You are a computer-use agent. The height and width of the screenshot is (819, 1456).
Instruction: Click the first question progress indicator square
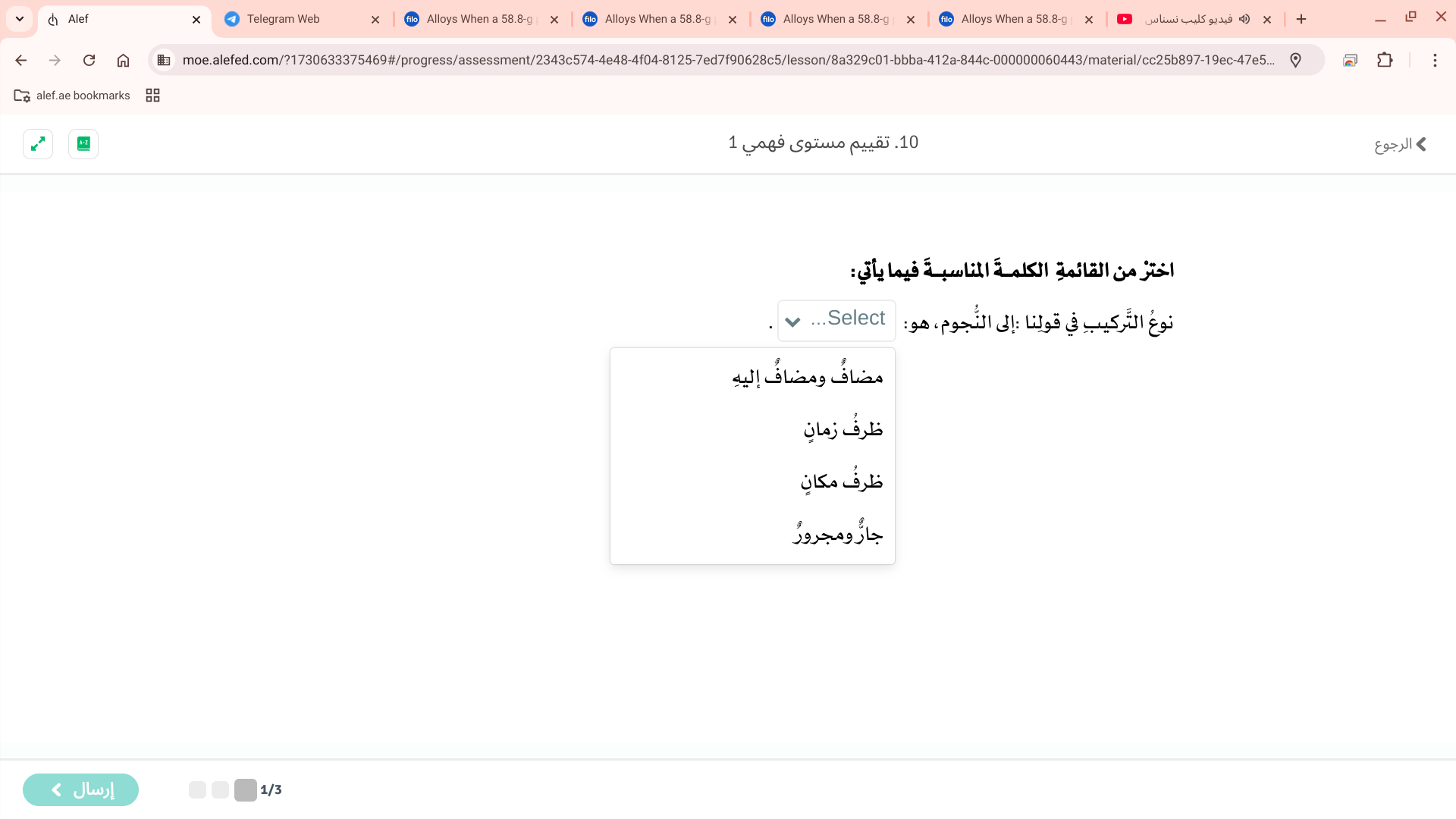point(245,789)
